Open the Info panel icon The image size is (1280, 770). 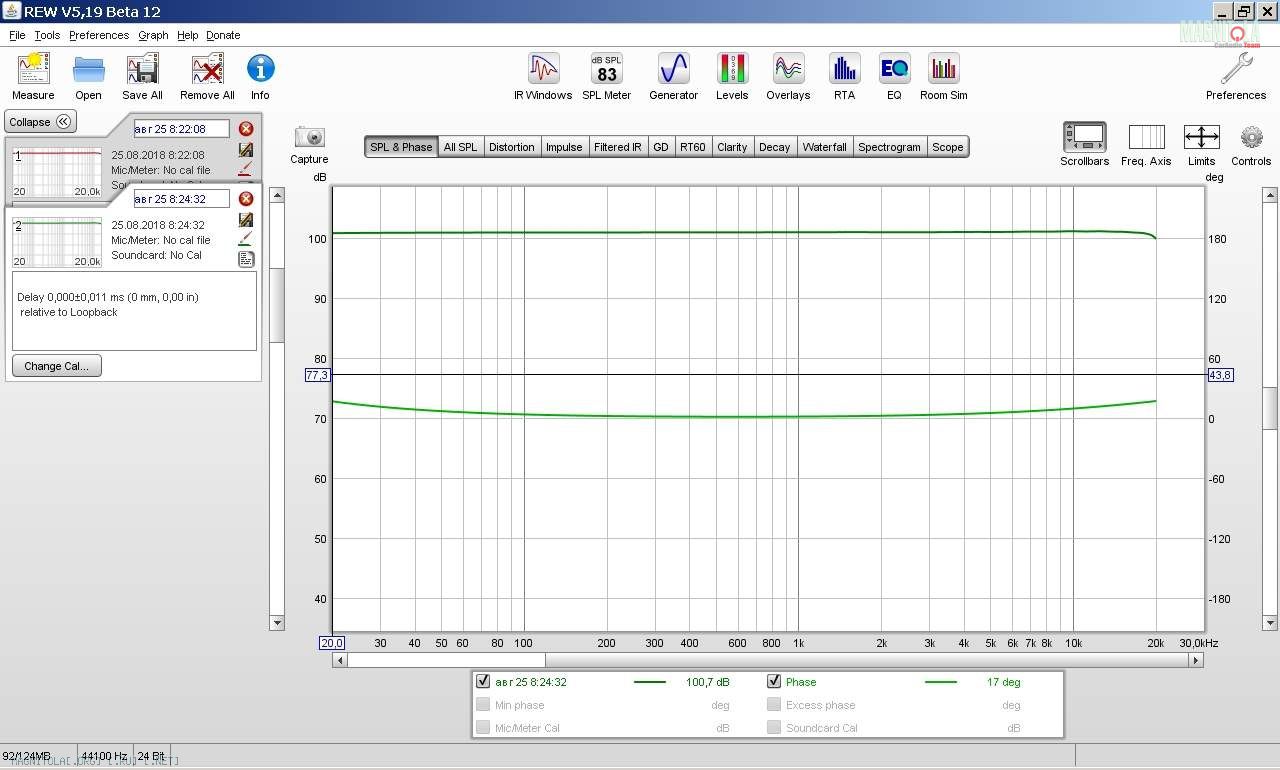tap(260, 69)
